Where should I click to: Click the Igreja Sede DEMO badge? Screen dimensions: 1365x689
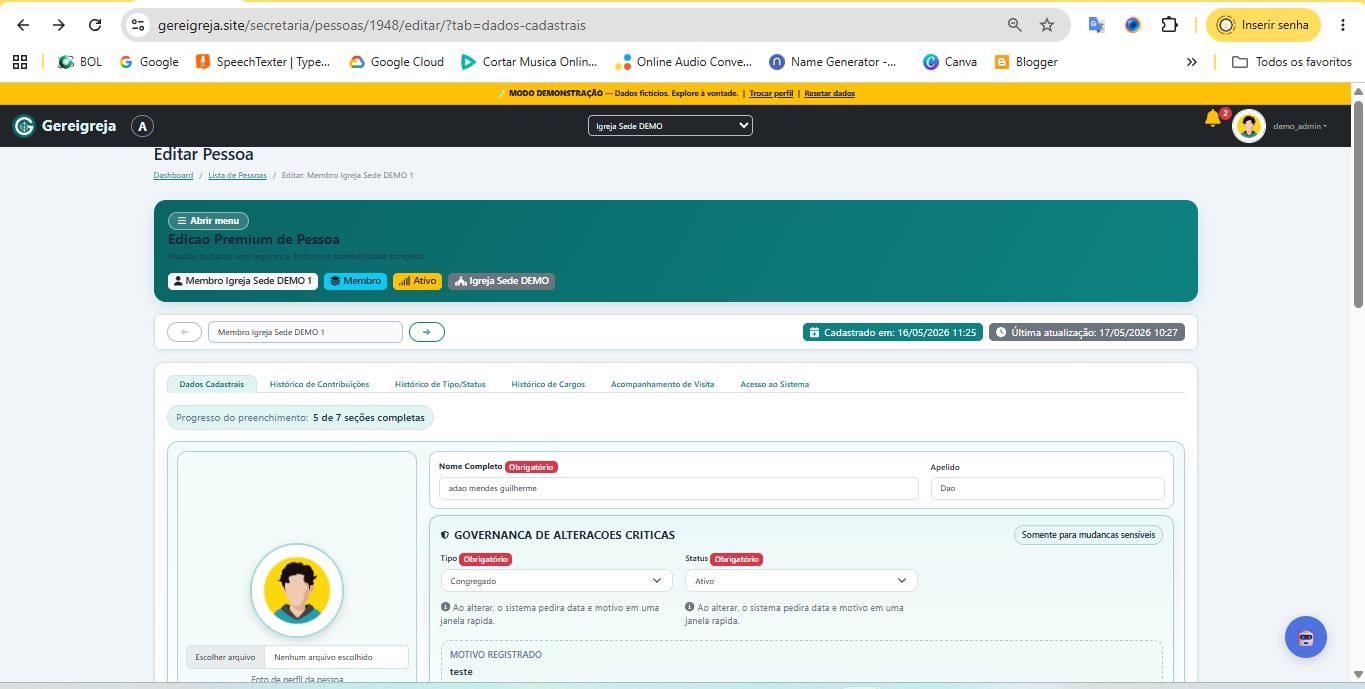point(501,281)
